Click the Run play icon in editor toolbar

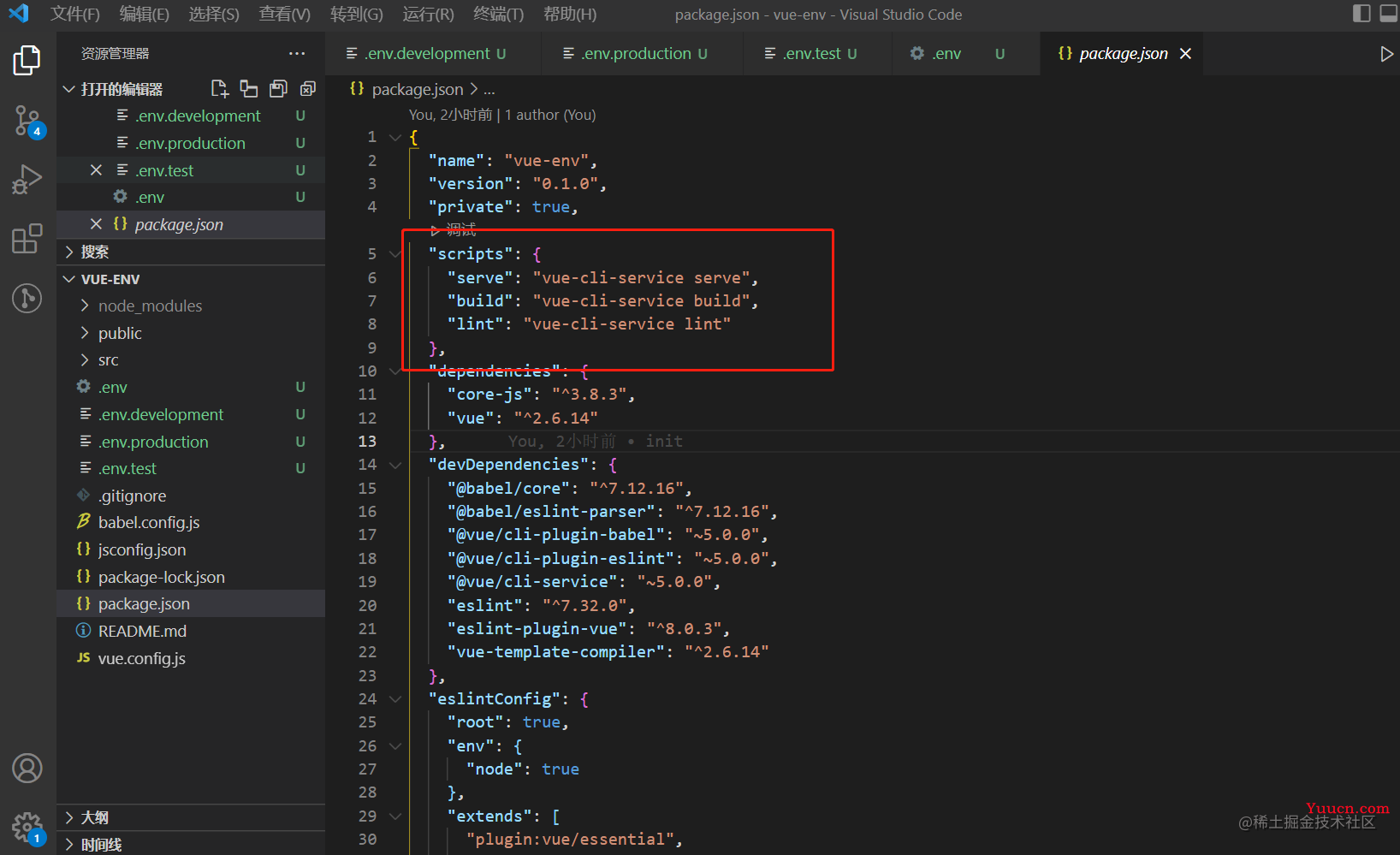point(1386,54)
